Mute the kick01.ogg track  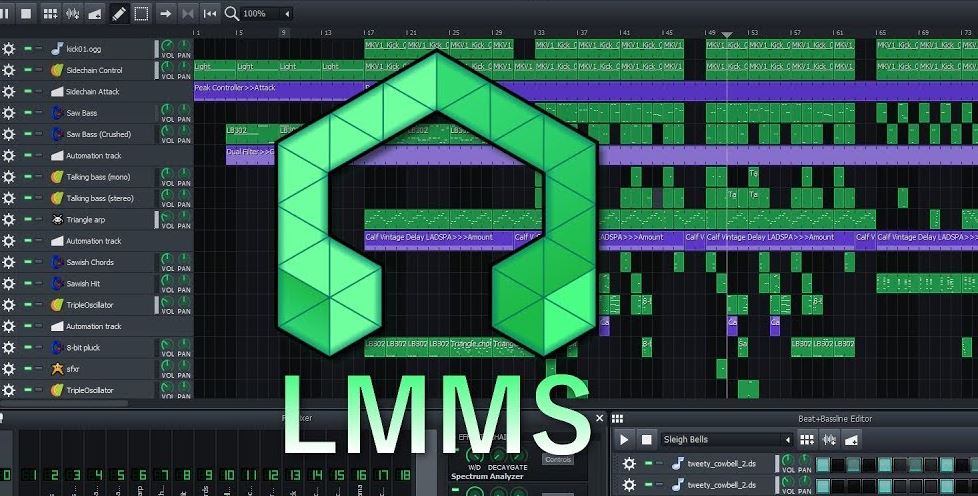(27, 49)
